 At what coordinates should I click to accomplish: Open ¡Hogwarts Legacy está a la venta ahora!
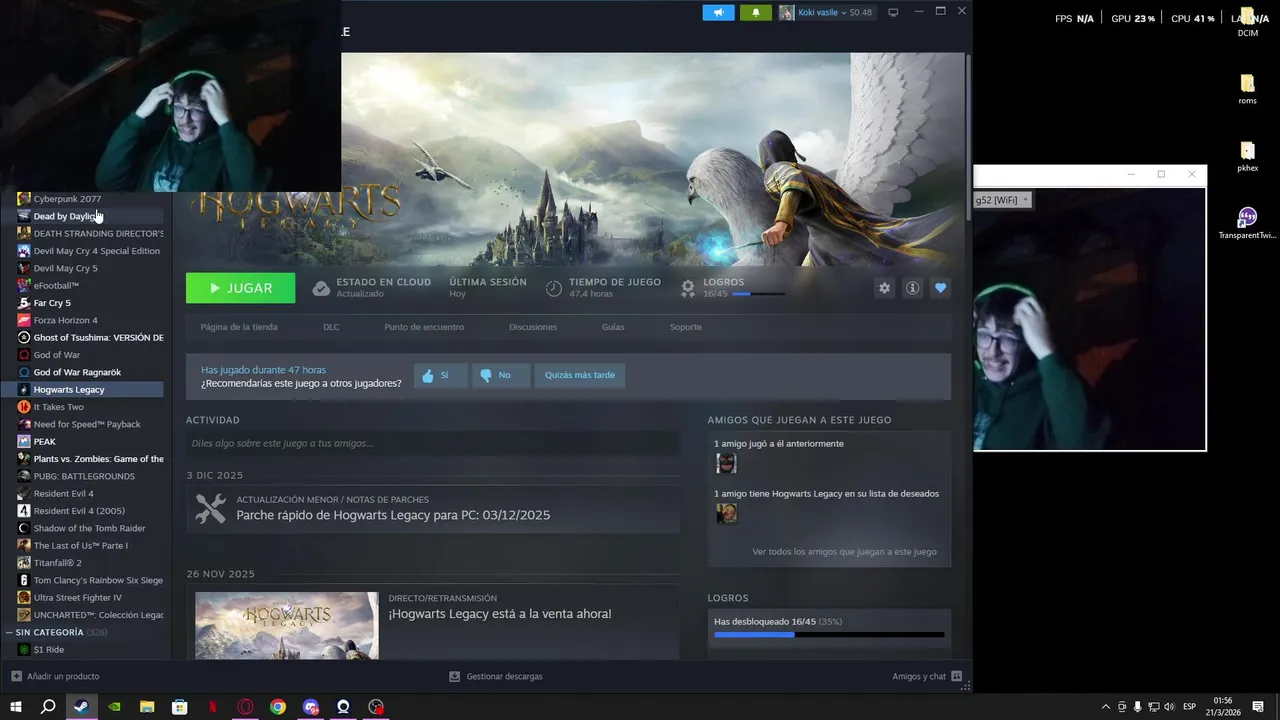[x=500, y=614]
